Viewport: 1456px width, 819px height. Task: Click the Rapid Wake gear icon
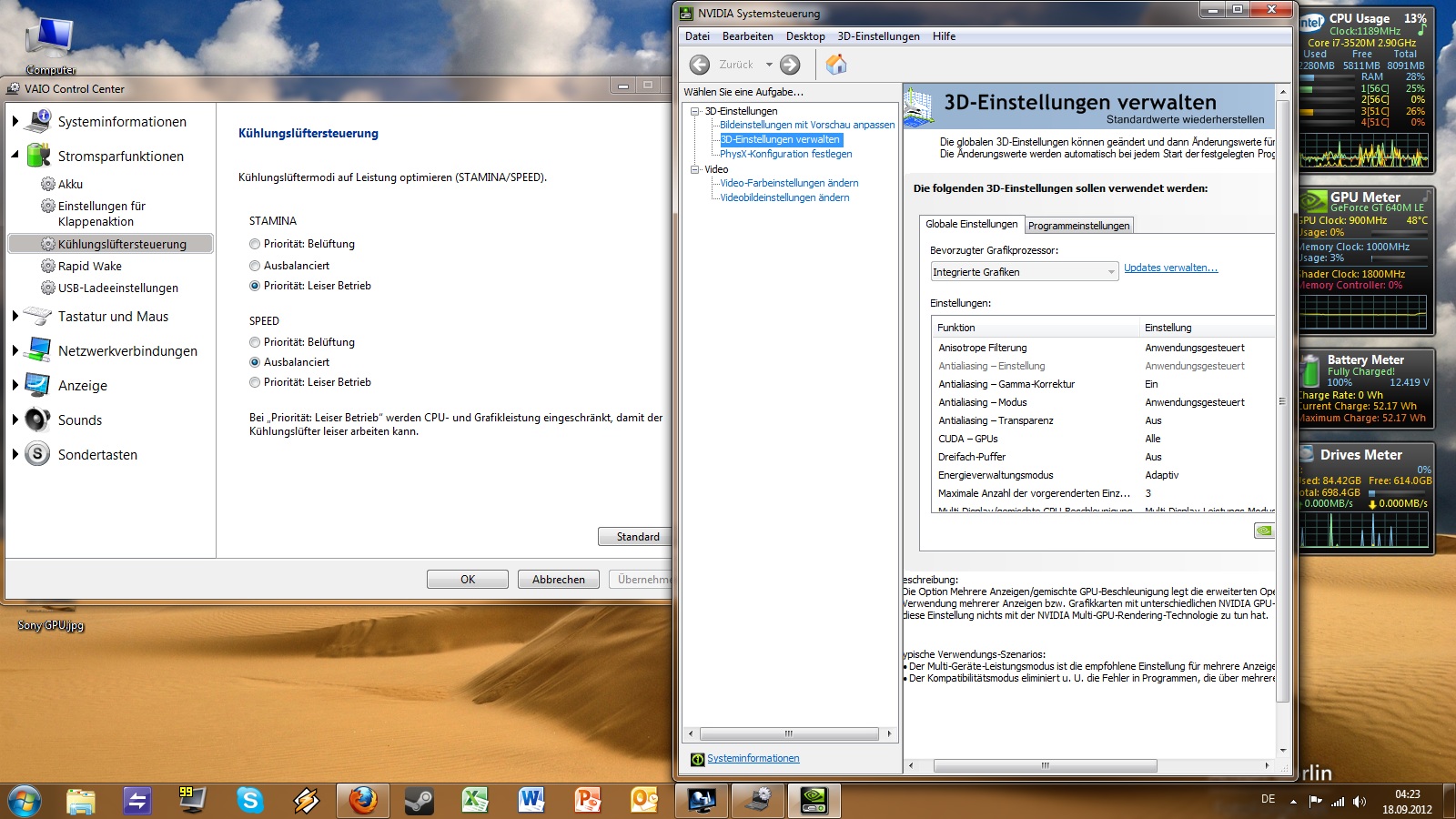[48, 266]
